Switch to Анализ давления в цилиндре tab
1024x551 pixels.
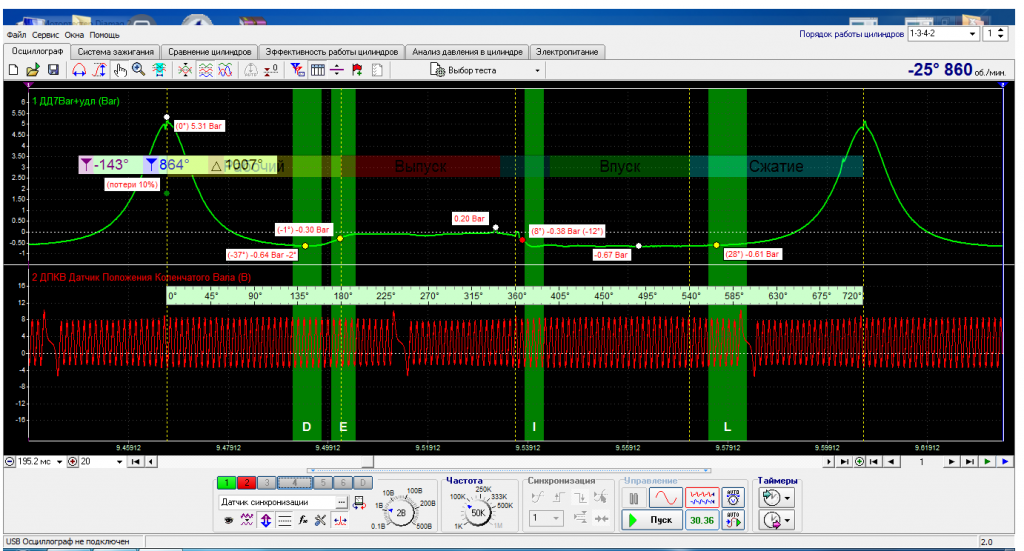[x=467, y=52]
